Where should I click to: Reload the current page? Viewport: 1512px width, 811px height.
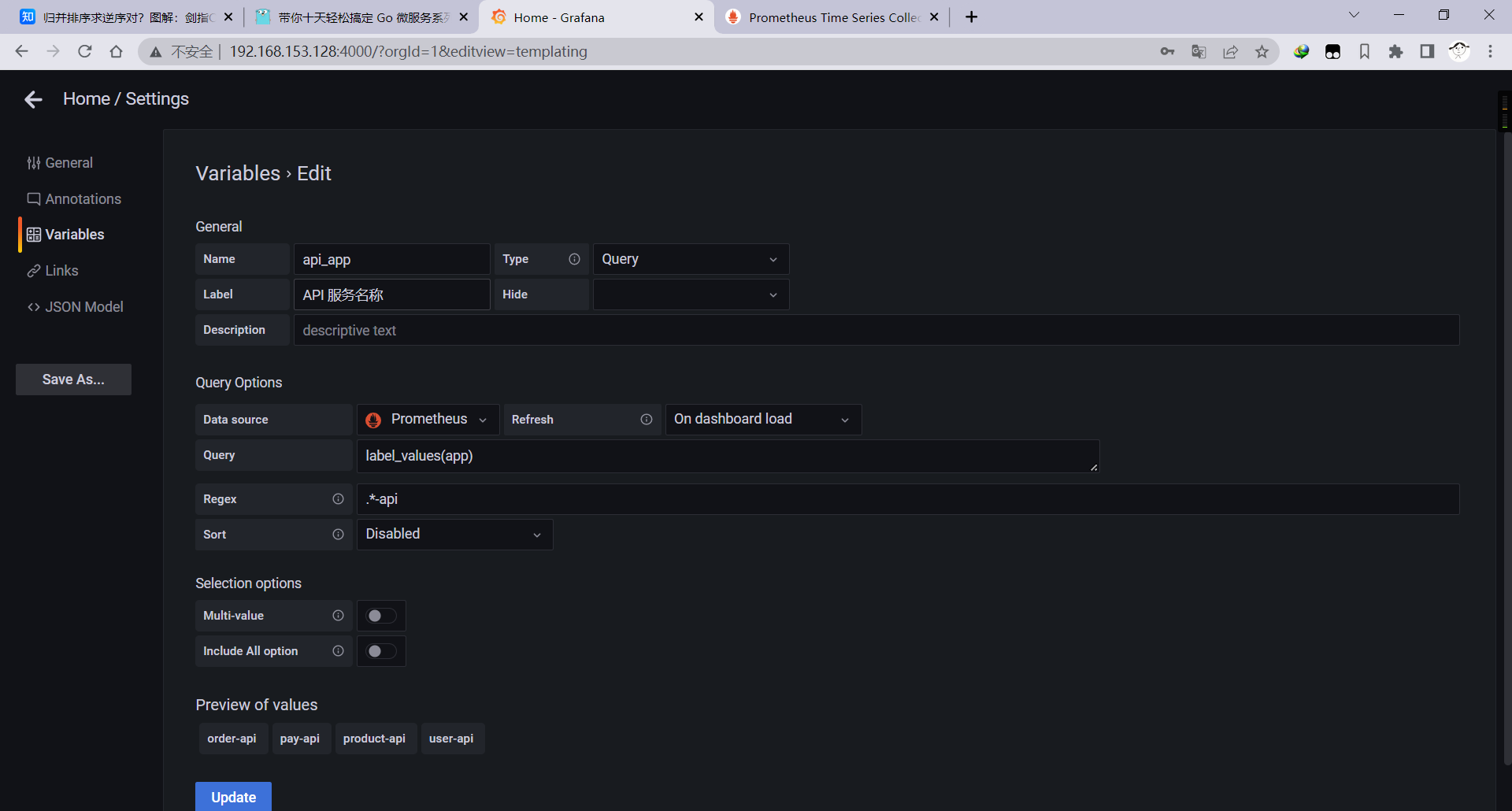[85, 51]
